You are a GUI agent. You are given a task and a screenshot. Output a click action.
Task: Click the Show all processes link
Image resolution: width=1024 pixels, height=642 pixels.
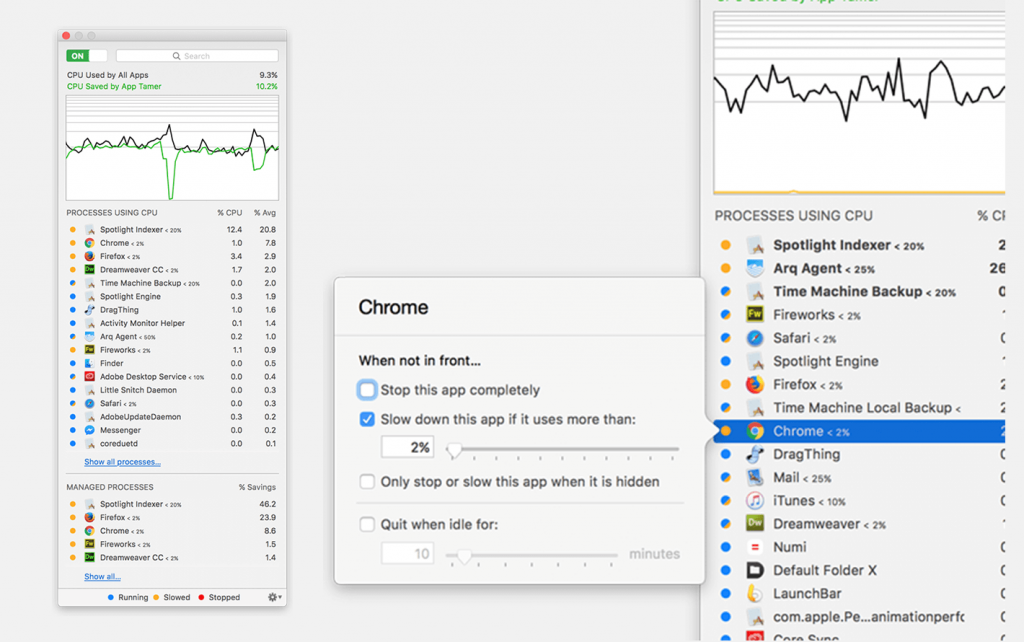click(x=122, y=462)
